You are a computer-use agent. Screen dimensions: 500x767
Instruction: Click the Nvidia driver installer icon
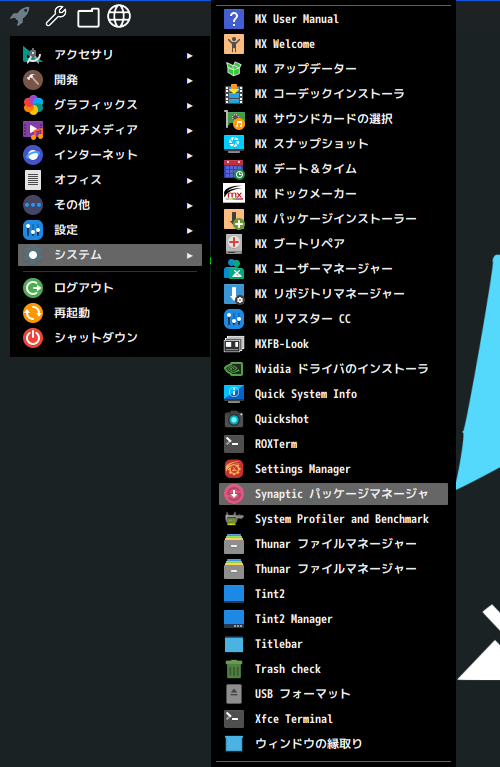[234, 369]
